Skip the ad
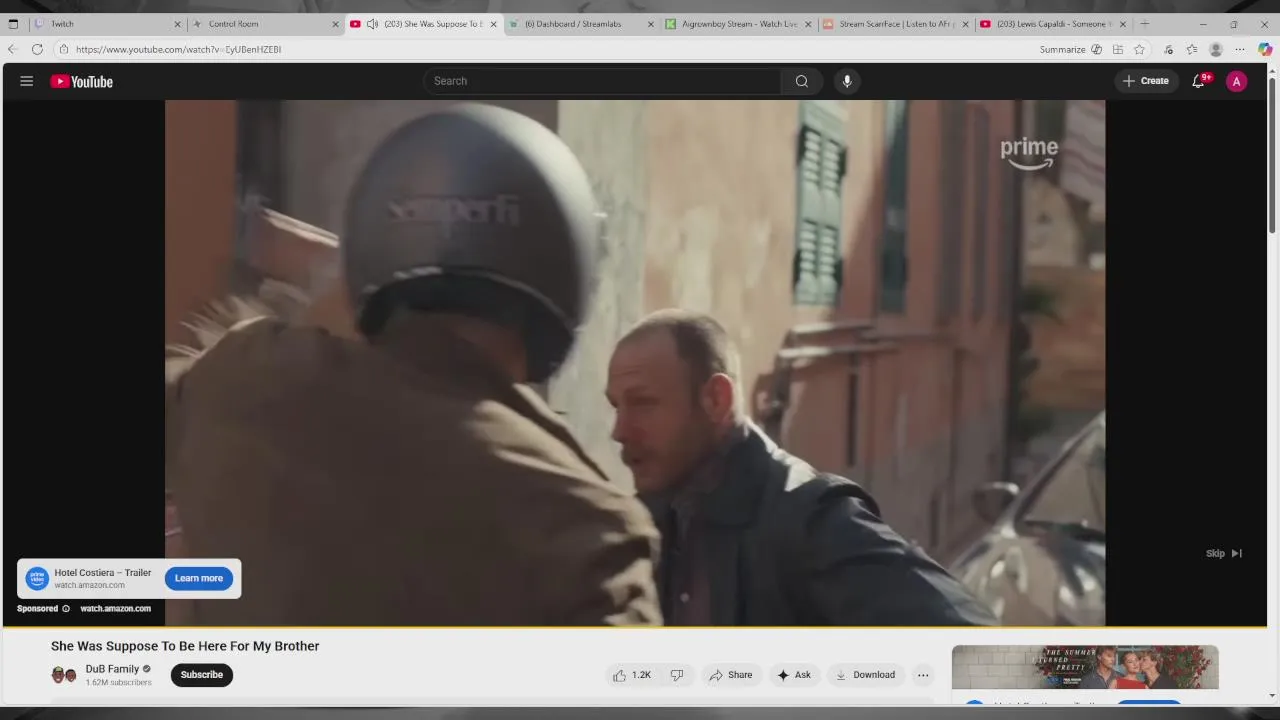1280x720 pixels. tap(1224, 553)
